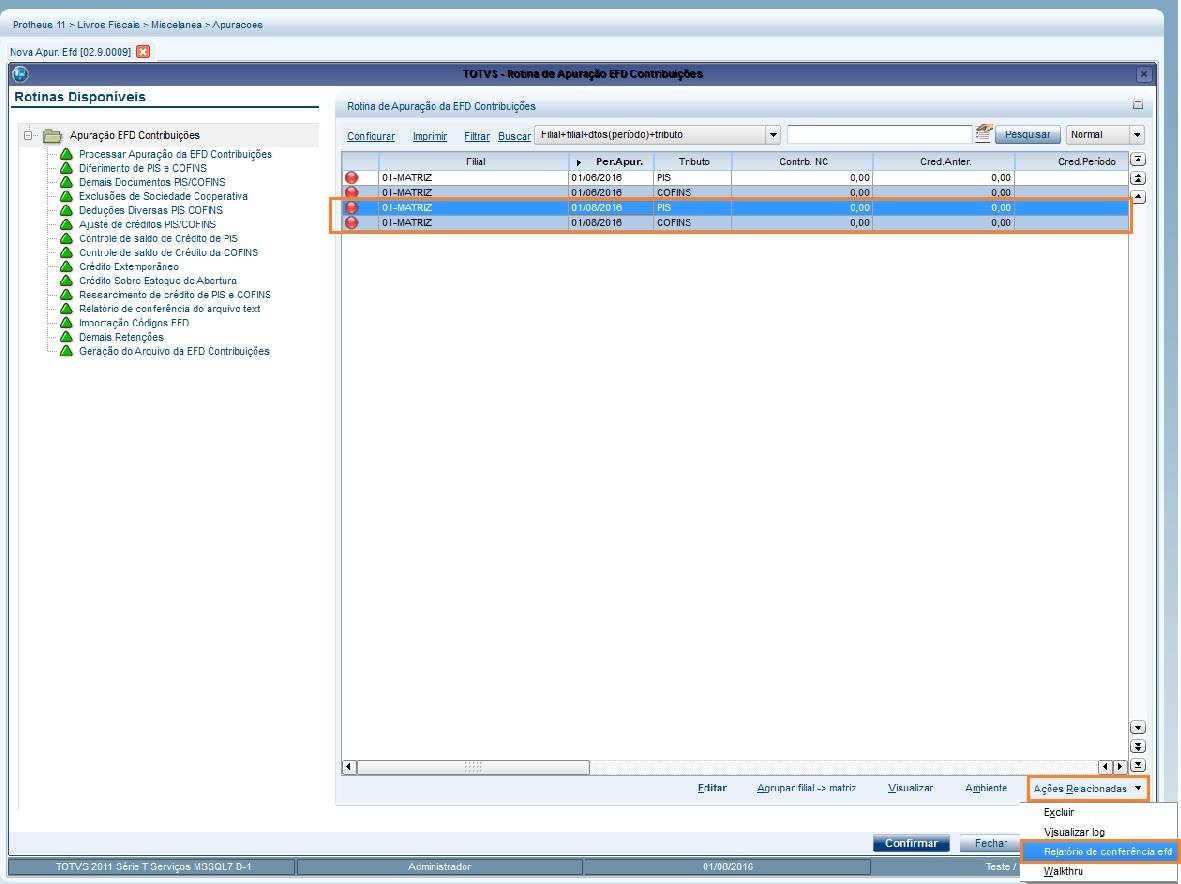1181x884 pixels.
Task: Click green icon for Crédito Sobre Estoque de Abertura
Action: pos(66,281)
